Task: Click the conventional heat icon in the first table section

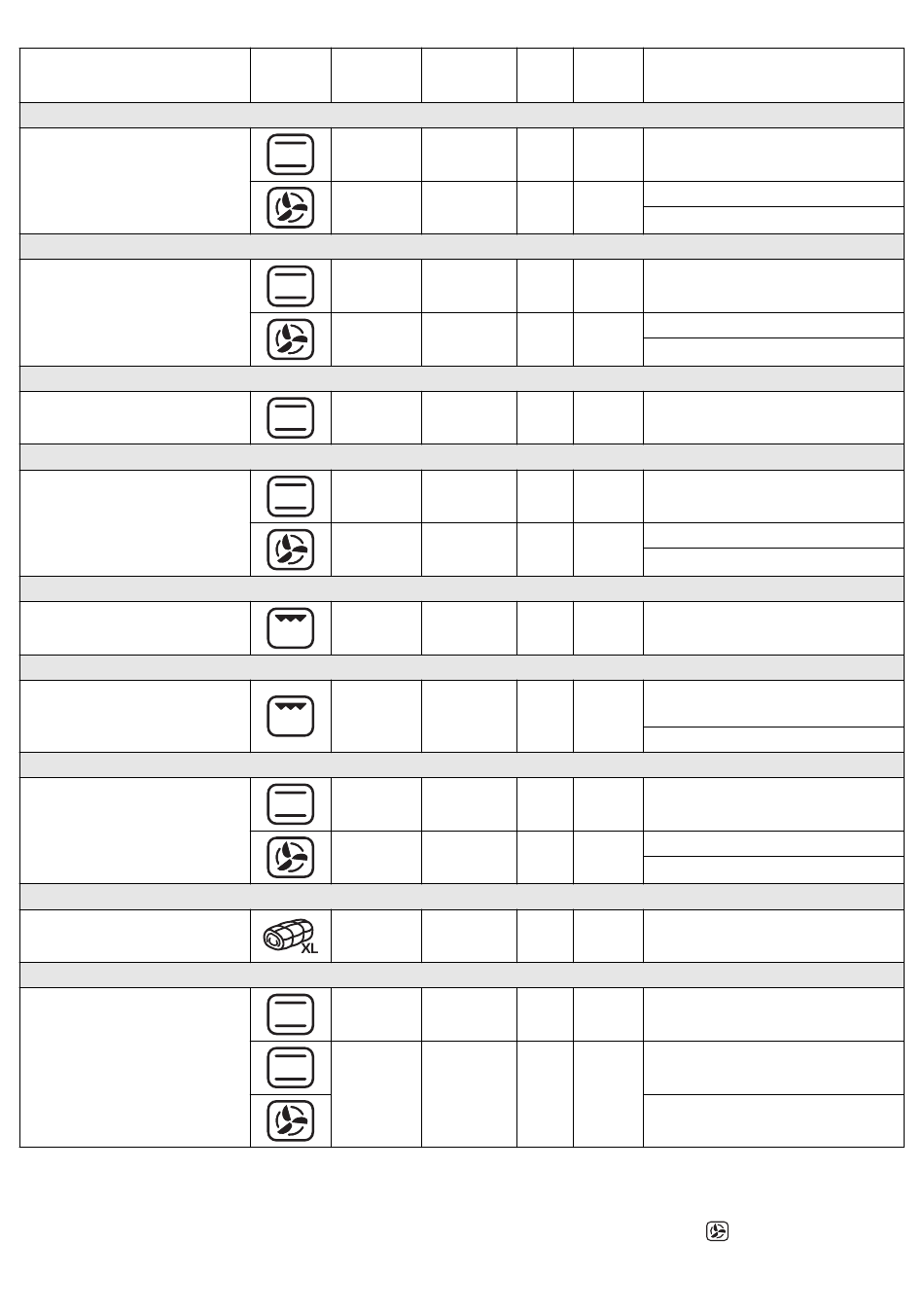Action: pyautogui.click(x=291, y=155)
